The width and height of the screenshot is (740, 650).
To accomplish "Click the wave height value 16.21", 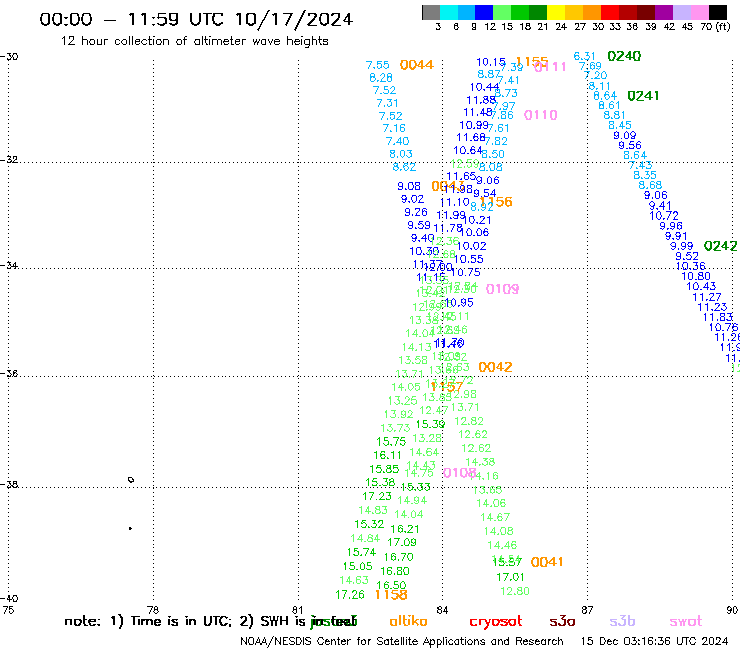I will (405, 530).
